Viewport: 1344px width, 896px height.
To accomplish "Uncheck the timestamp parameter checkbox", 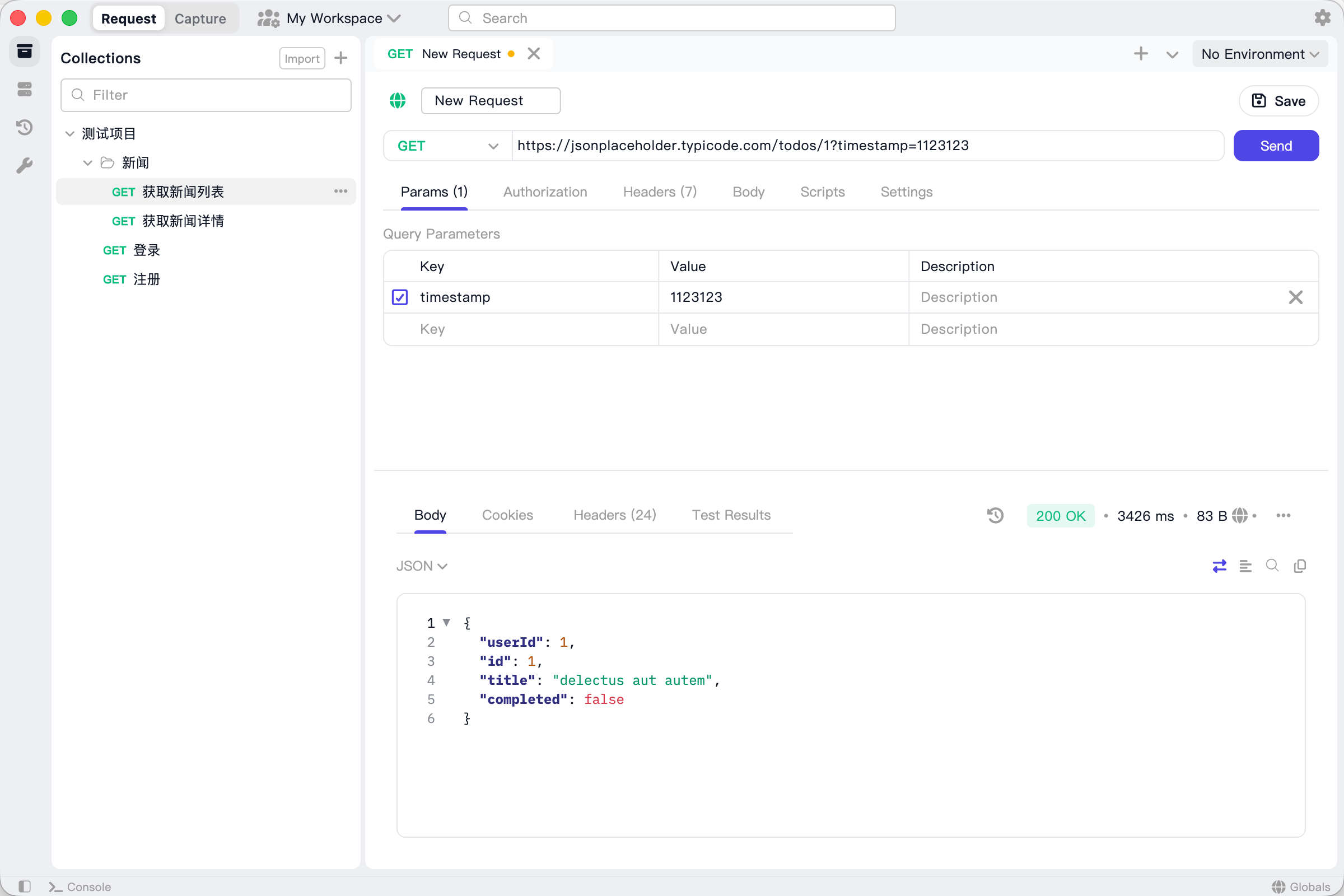I will click(x=400, y=297).
